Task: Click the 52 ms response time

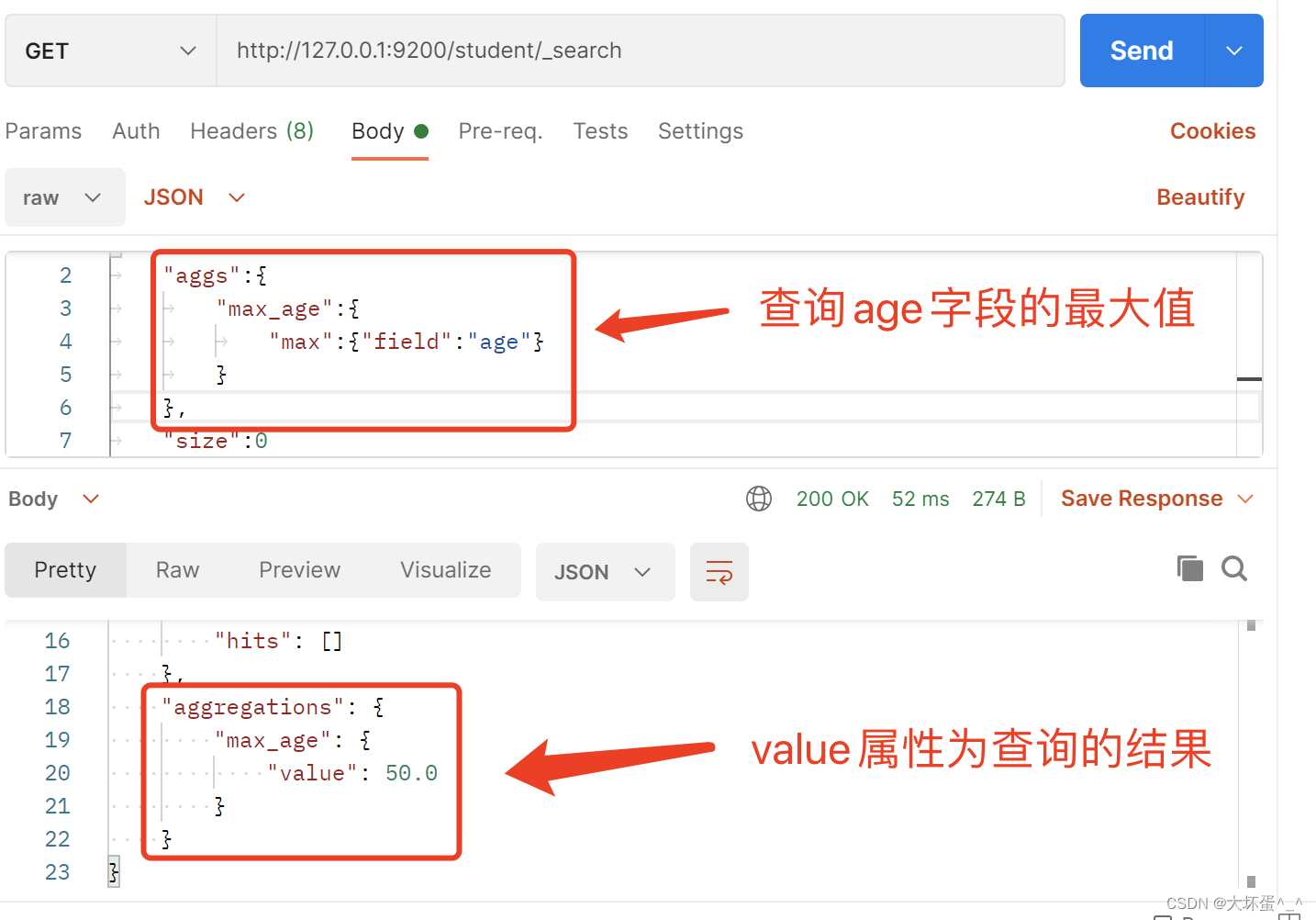Action: 920,499
